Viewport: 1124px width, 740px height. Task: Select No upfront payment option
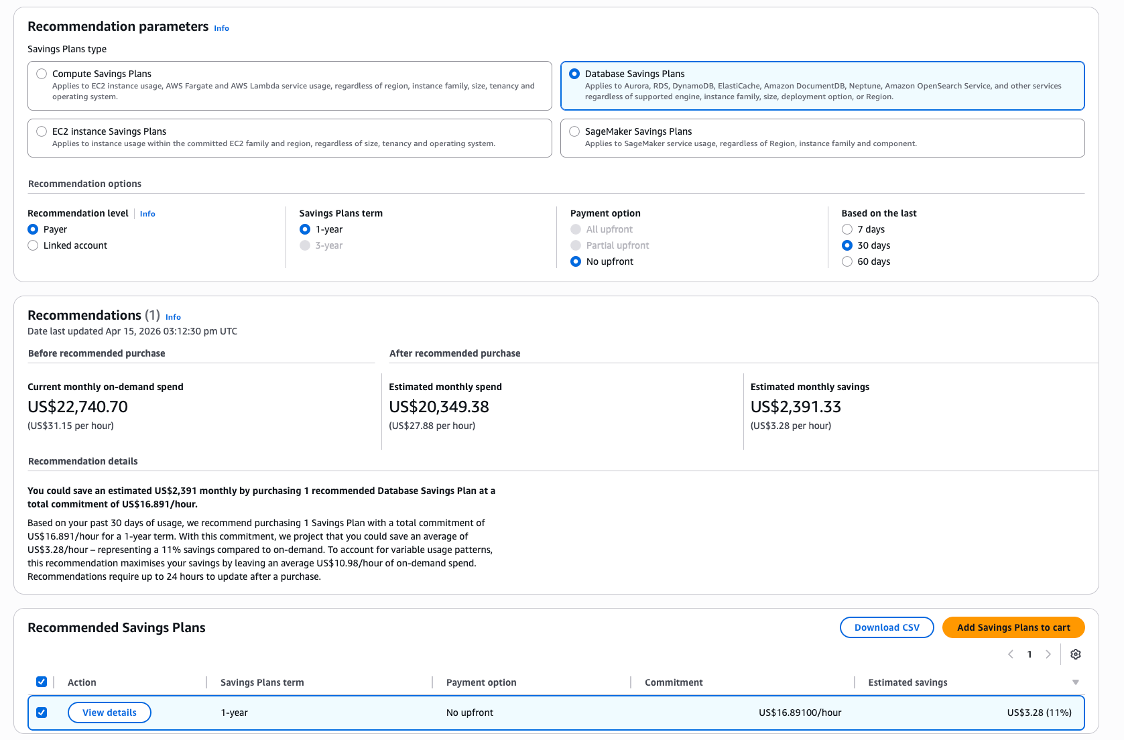[x=576, y=262]
